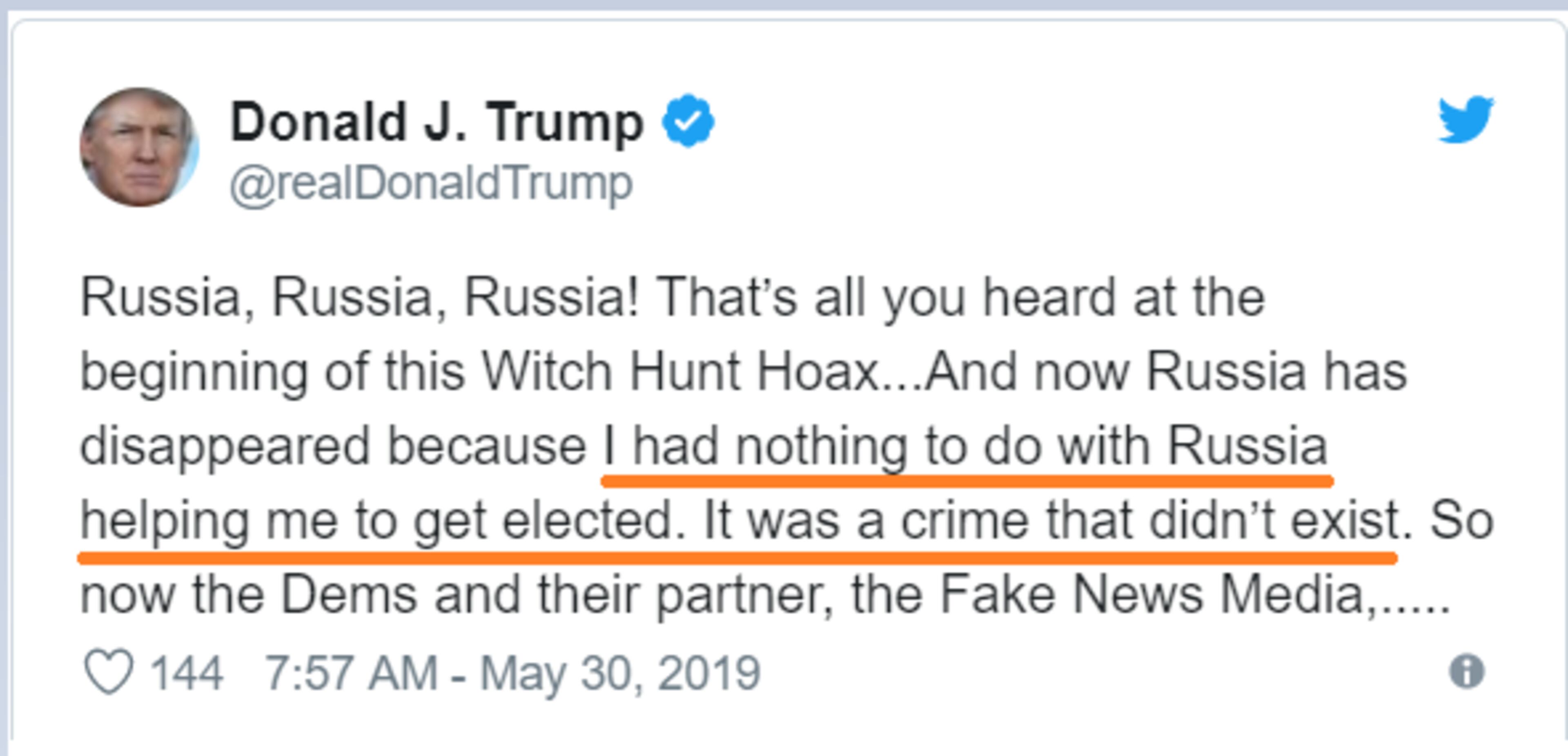The height and width of the screenshot is (756, 1568).
Task: Click the May 30, 2019 date
Action: tap(620, 673)
